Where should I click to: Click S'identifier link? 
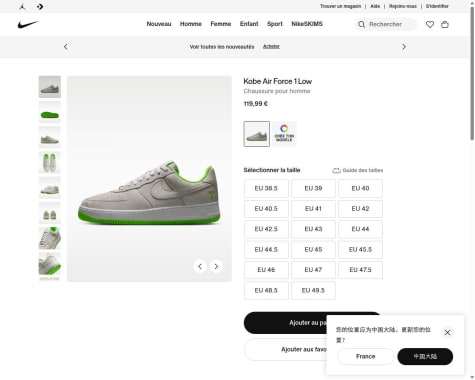437,6
